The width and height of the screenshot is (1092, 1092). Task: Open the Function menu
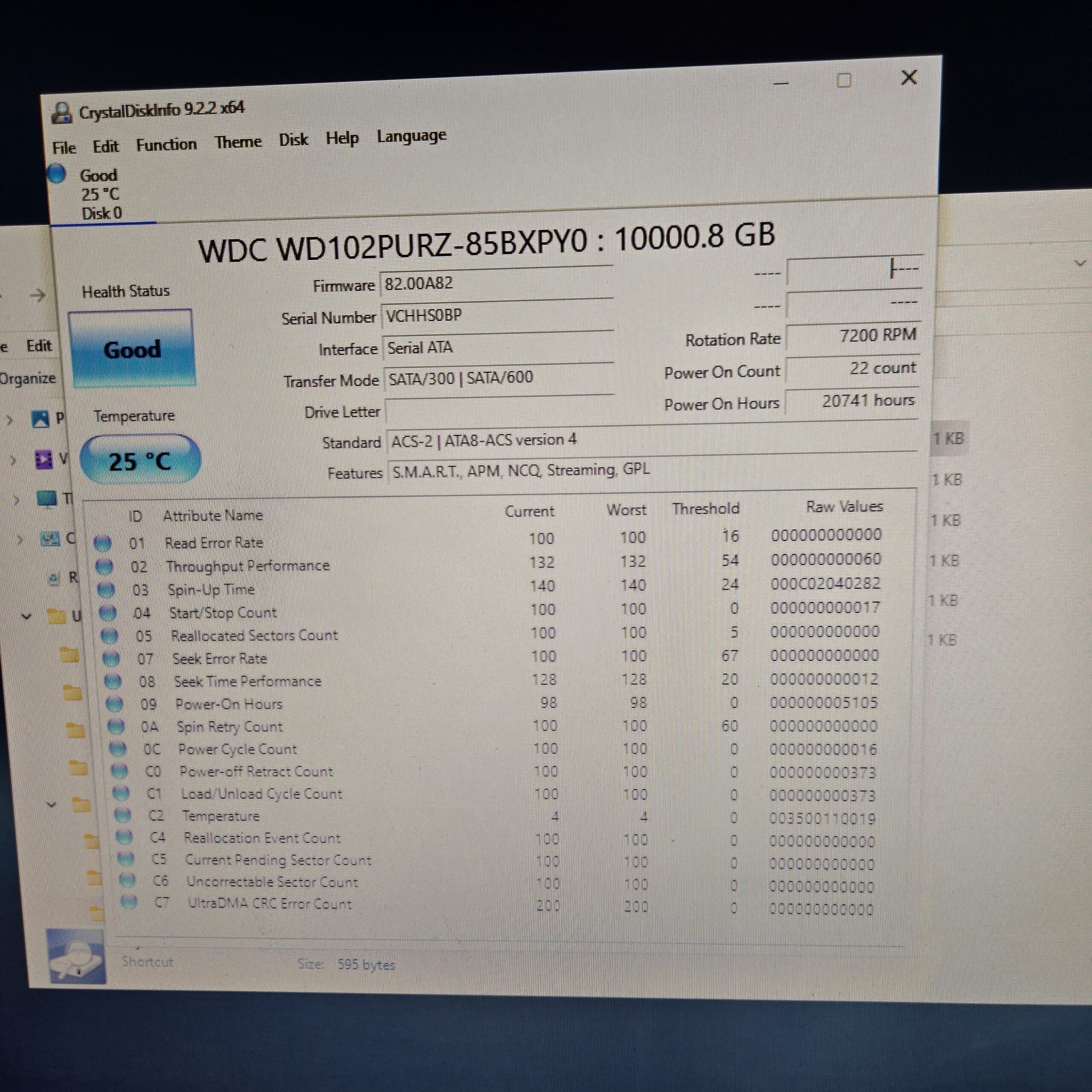(167, 142)
